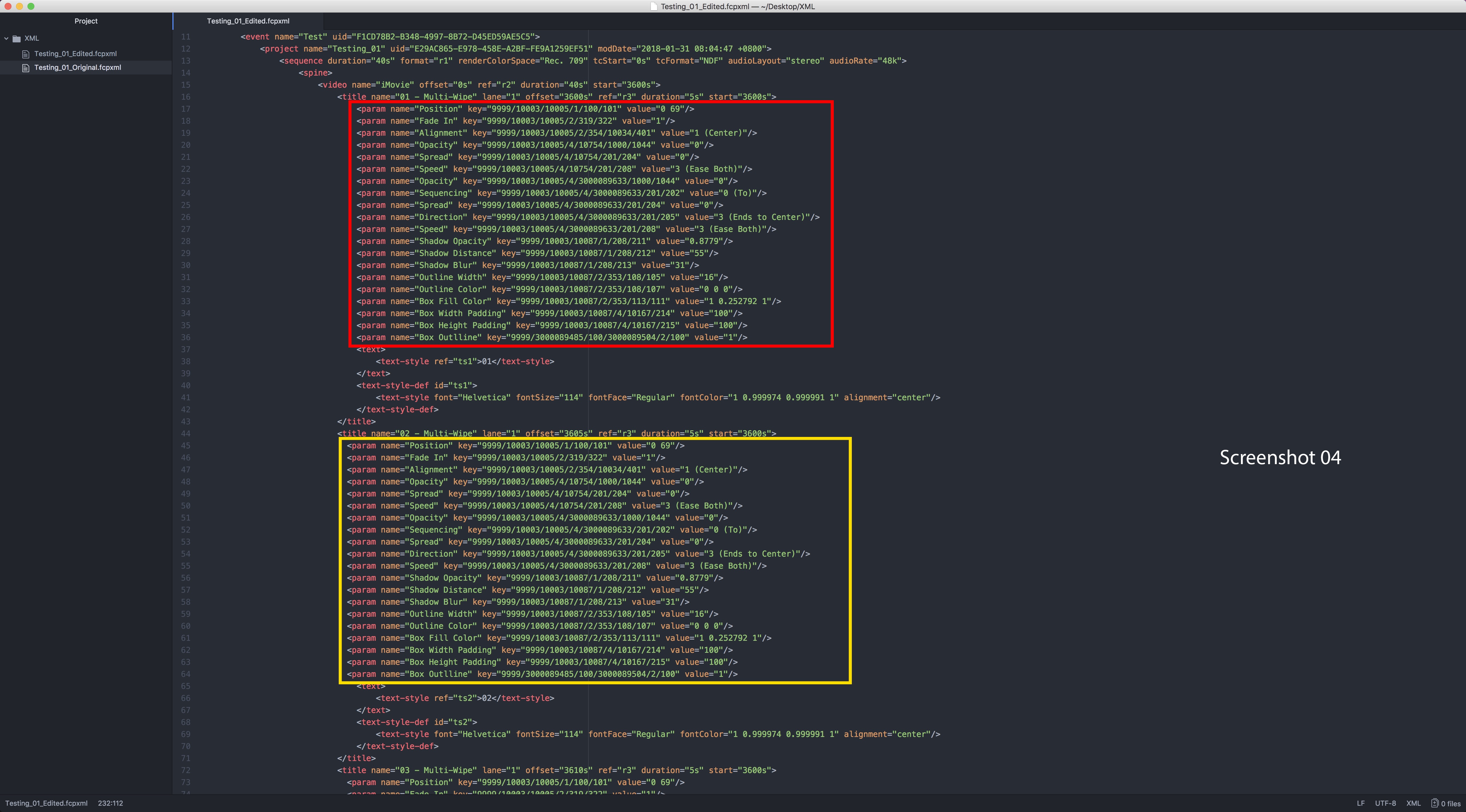The height and width of the screenshot is (812, 1466).
Task: Click the file icon beside Testing_01_Original.fcpxml
Action: pos(25,67)
